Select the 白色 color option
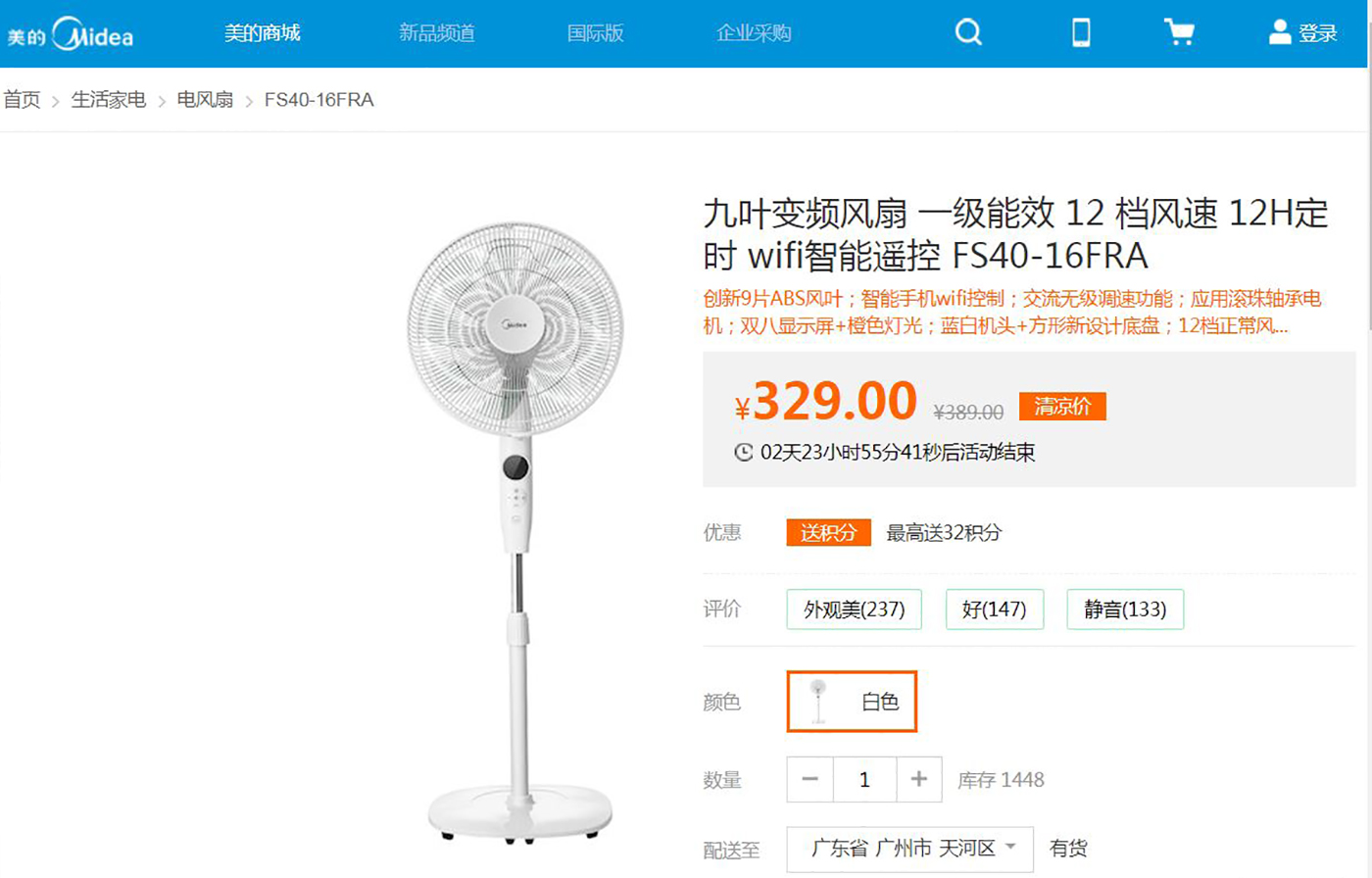 point(851,702)
